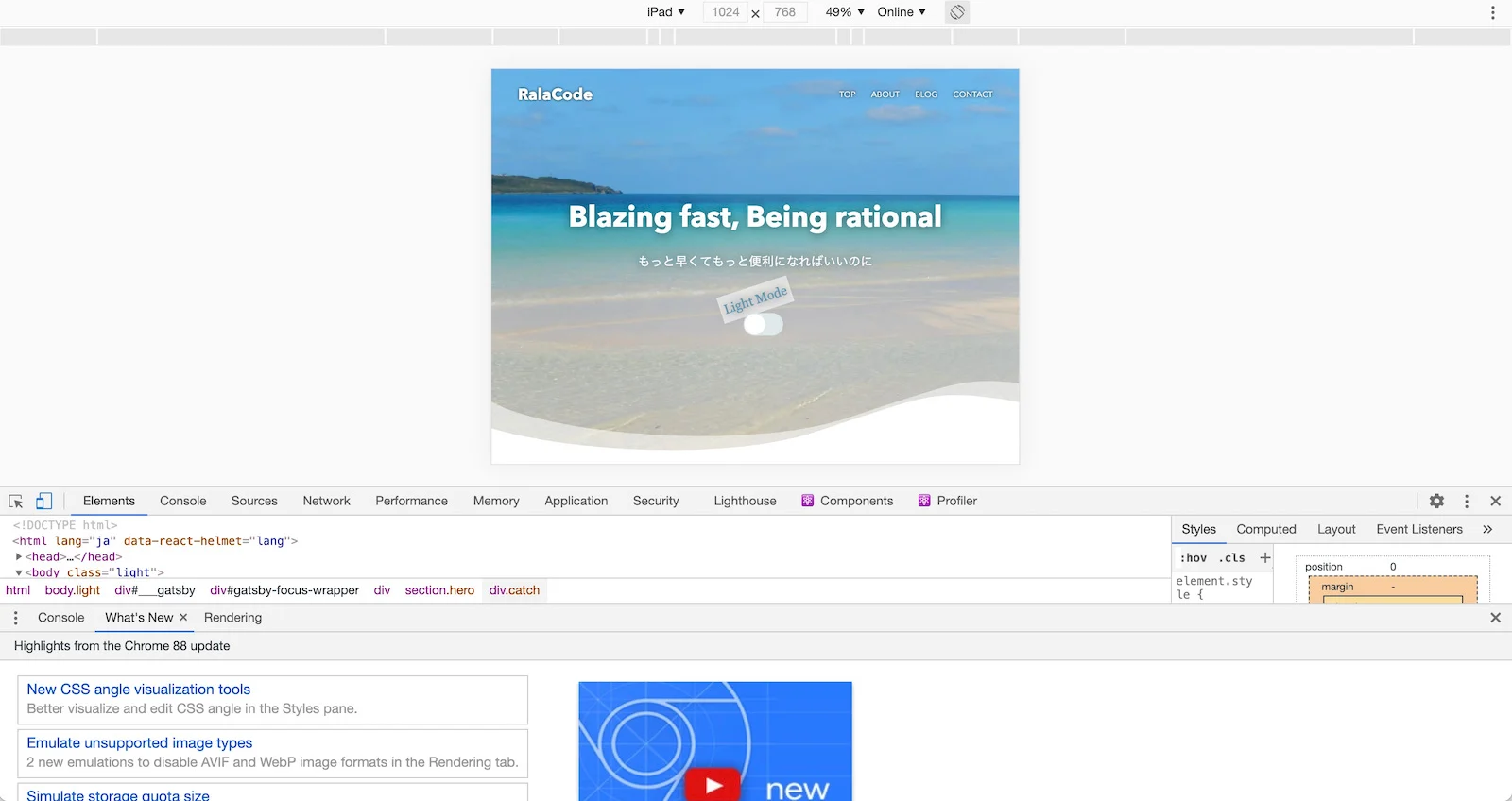This screenshot has height=801, width=1512.
Task: Open the drawer Console tab
Action: pyautogui.click(x=60, y=618)
